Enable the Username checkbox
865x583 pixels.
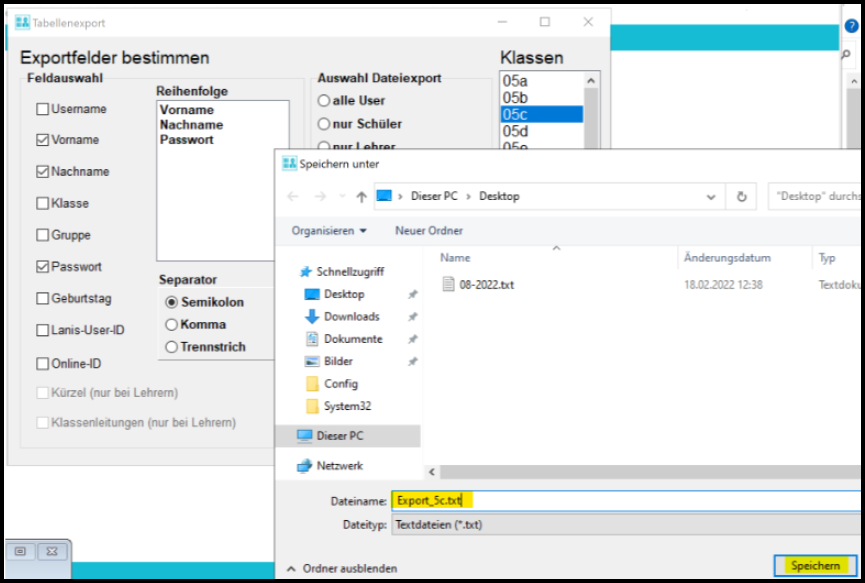43,109
